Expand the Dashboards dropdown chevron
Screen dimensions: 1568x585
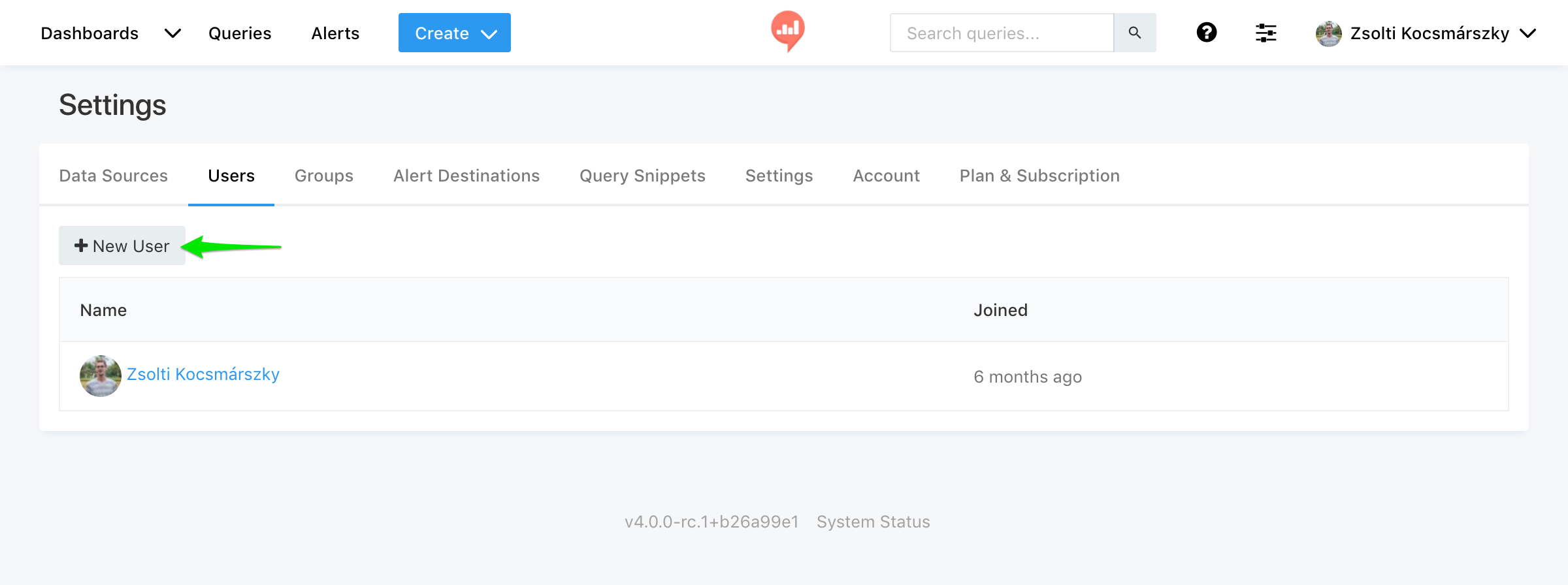[172, 33]
